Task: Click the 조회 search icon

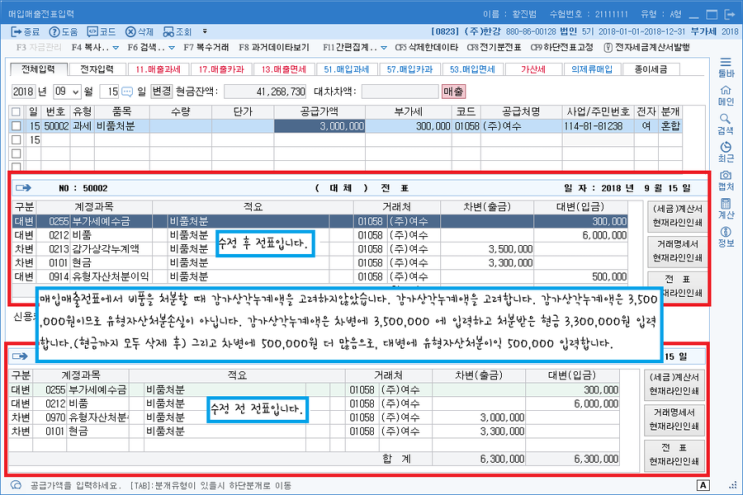Action: click(168, 32)
